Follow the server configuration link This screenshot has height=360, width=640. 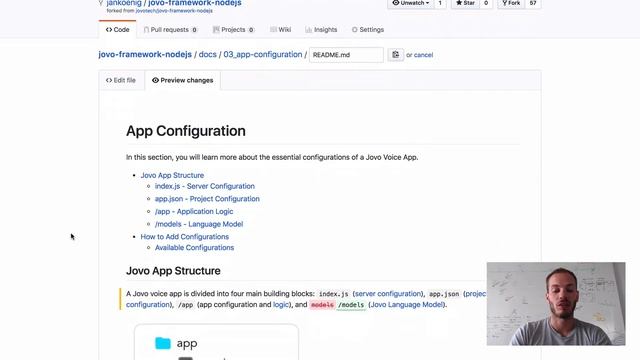(388, 294)
